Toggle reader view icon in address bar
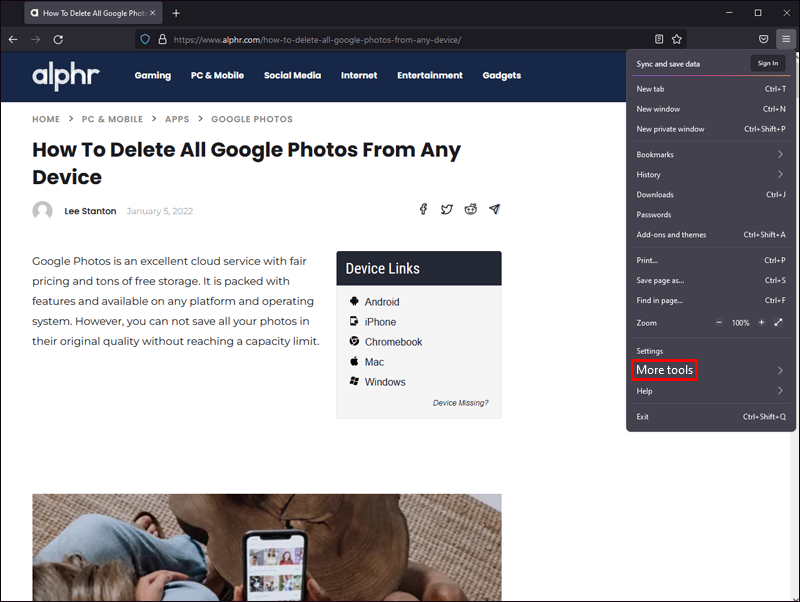Screen dimensions: 800x602 point(659,39)
